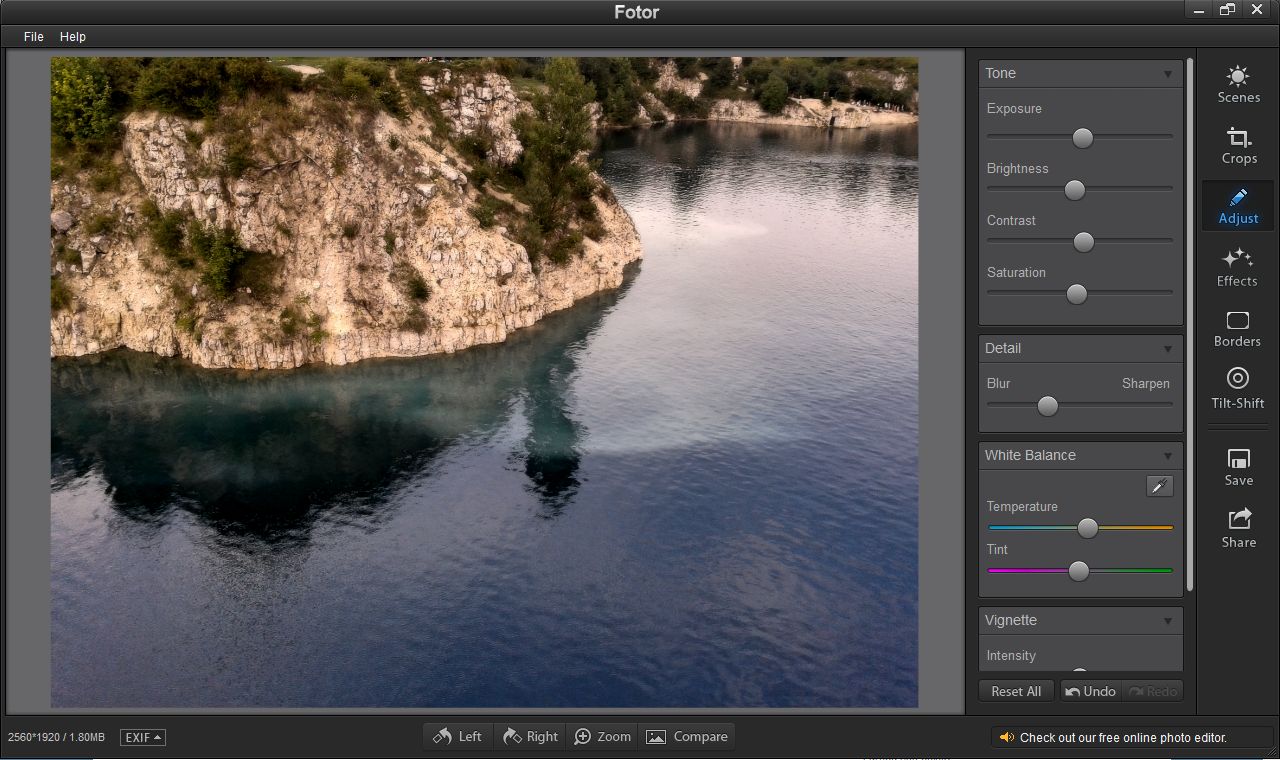The width and height of the screenshot is (1280, 760).
Task: Minimize the Fotor window
Action: tap(1200, 10)
